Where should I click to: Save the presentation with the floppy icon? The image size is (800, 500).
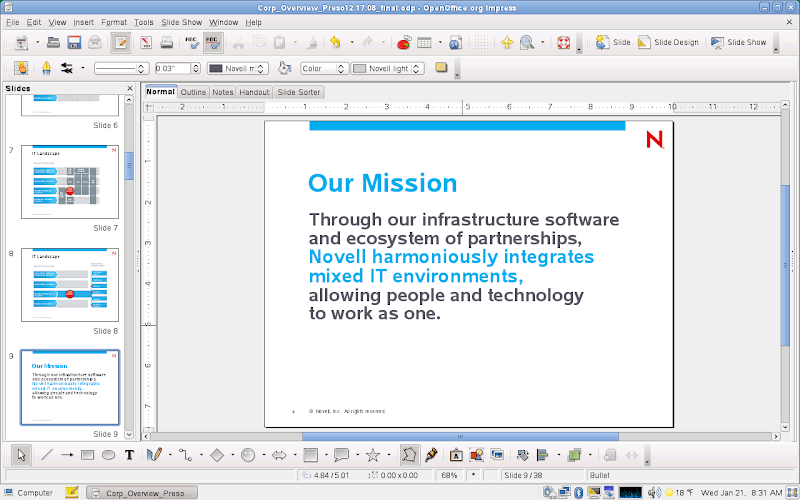tap(74, 43)
